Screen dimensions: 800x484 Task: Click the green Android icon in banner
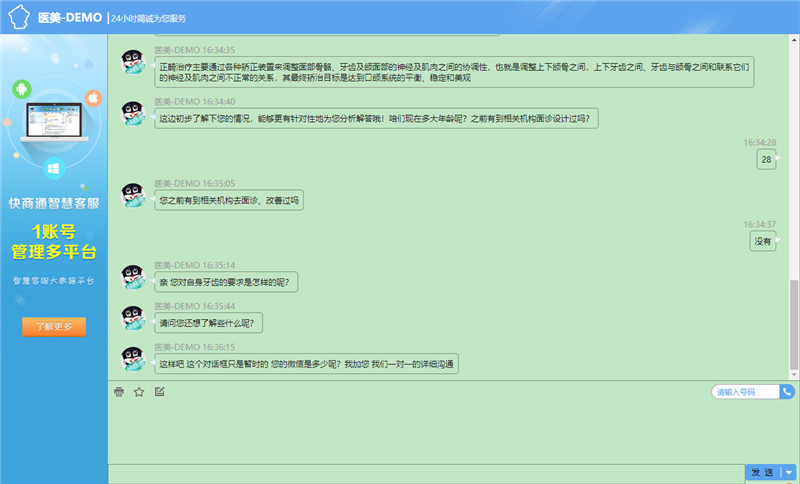point(21,90)
